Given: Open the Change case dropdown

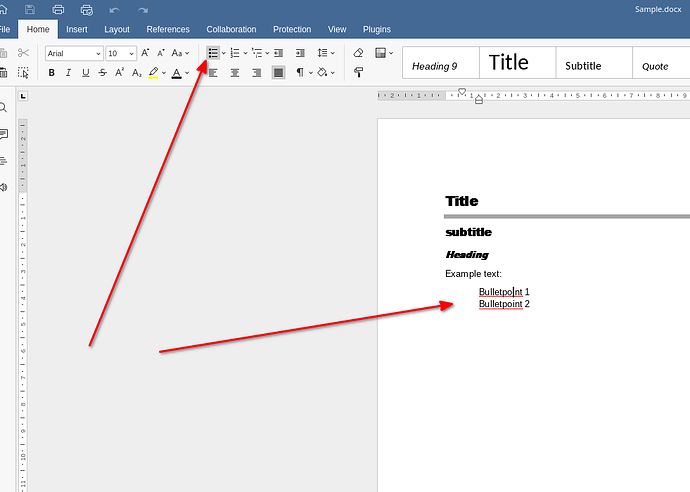Looking at the screenshot, I should 180,53.
